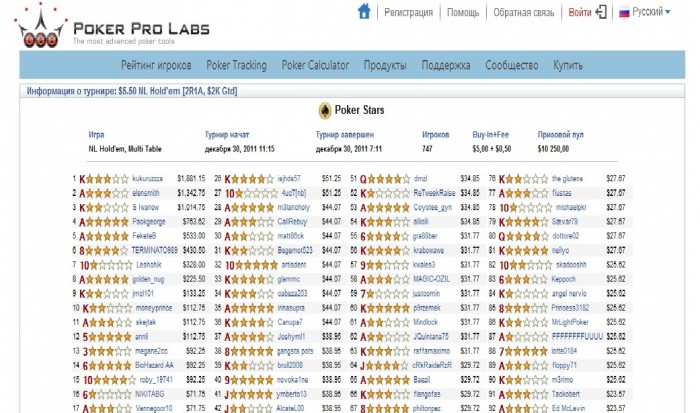The width and height of the screenshot is (700, 413).
Task: Click the $1,881.15 prize amount
Action: pos(191,179)
